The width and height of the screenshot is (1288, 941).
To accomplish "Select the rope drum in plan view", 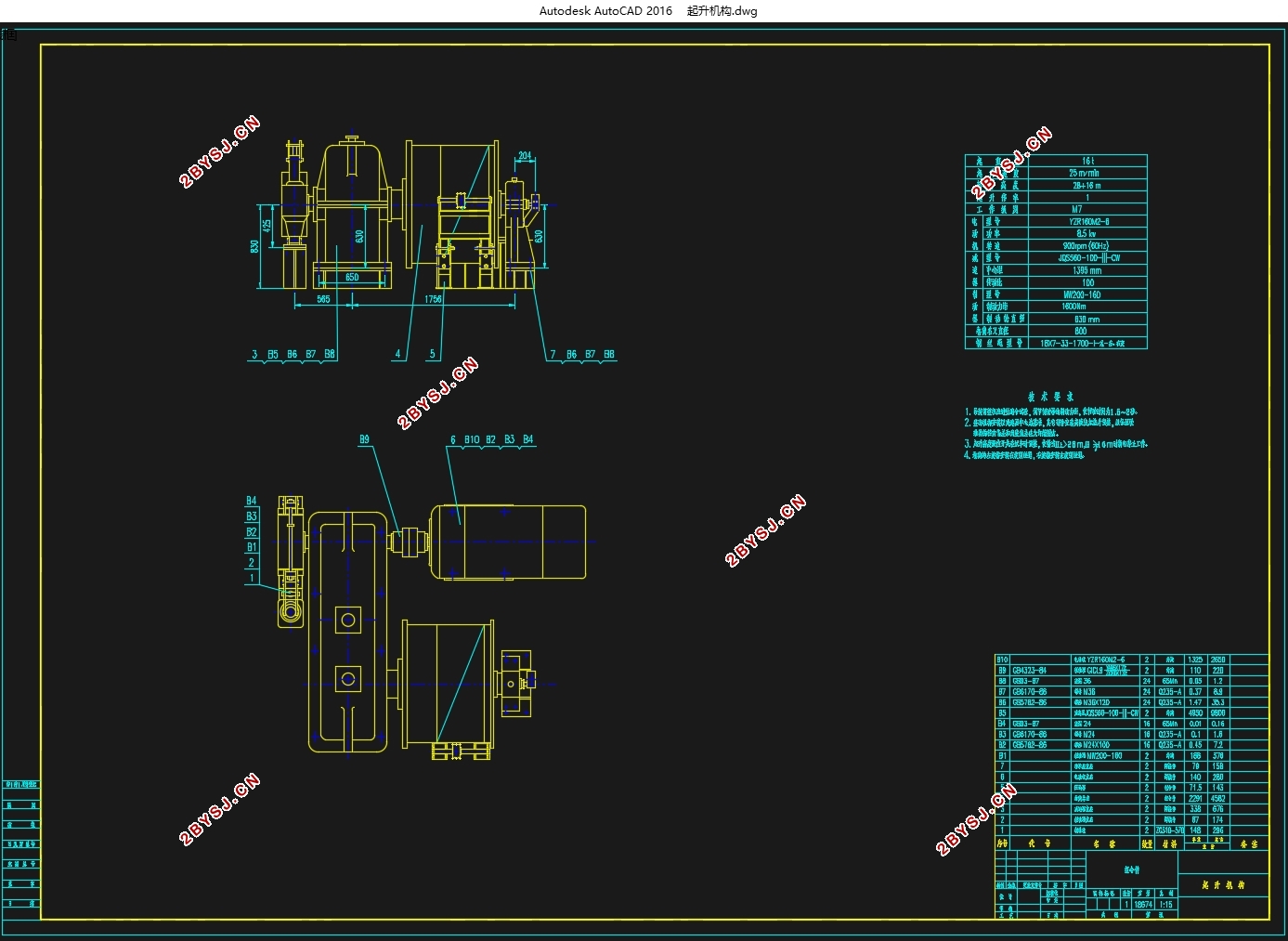I will [x=447, y=685].
